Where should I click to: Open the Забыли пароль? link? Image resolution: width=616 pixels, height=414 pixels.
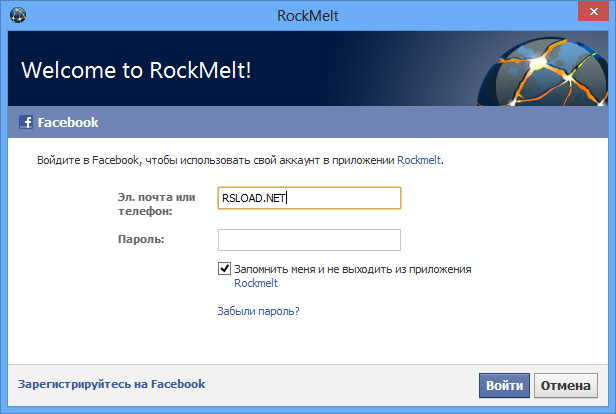(x=258, y=311)
